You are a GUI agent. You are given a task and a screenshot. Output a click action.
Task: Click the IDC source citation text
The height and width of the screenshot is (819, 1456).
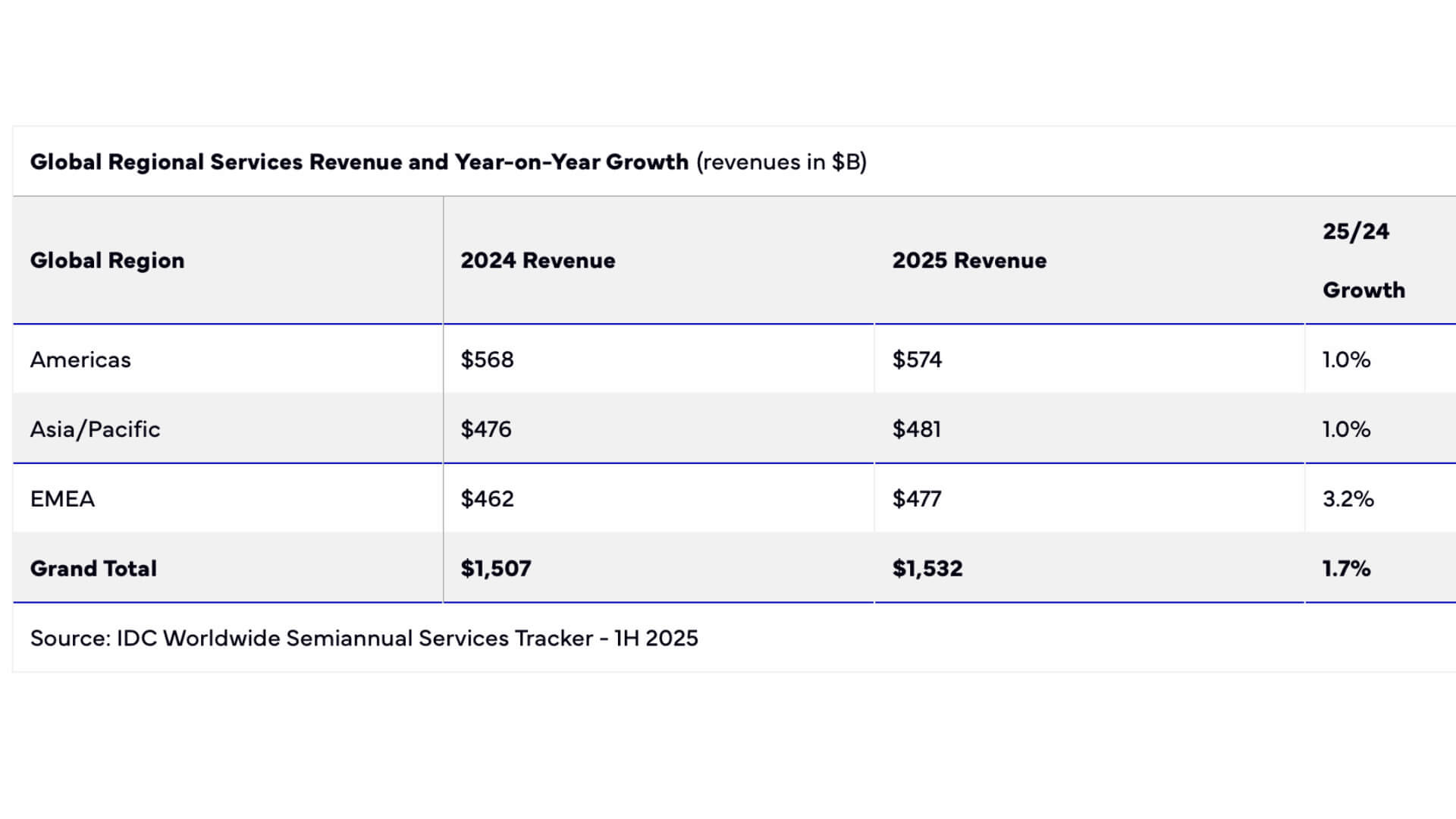pyautogui.click(x=364, y=639)
